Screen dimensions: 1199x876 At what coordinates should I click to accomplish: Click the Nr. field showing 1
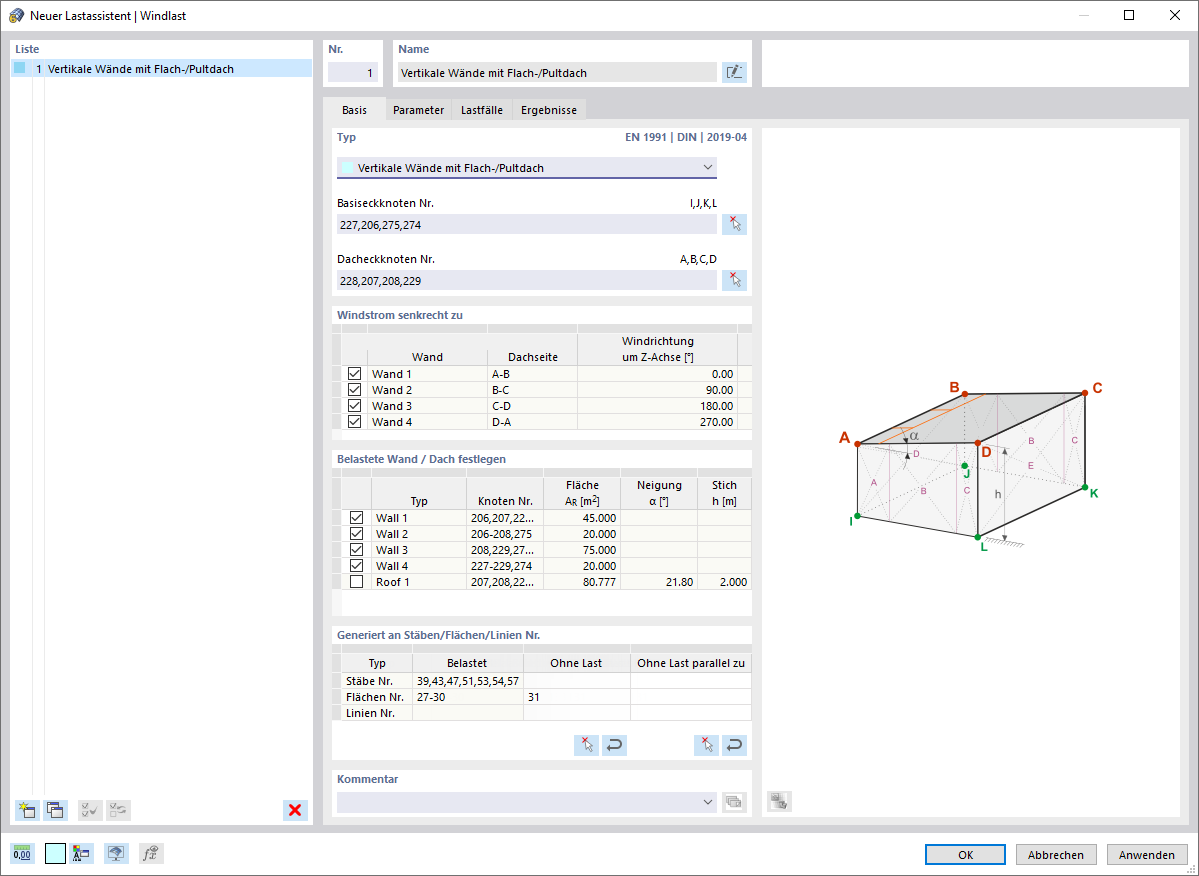tap(353, 73)
